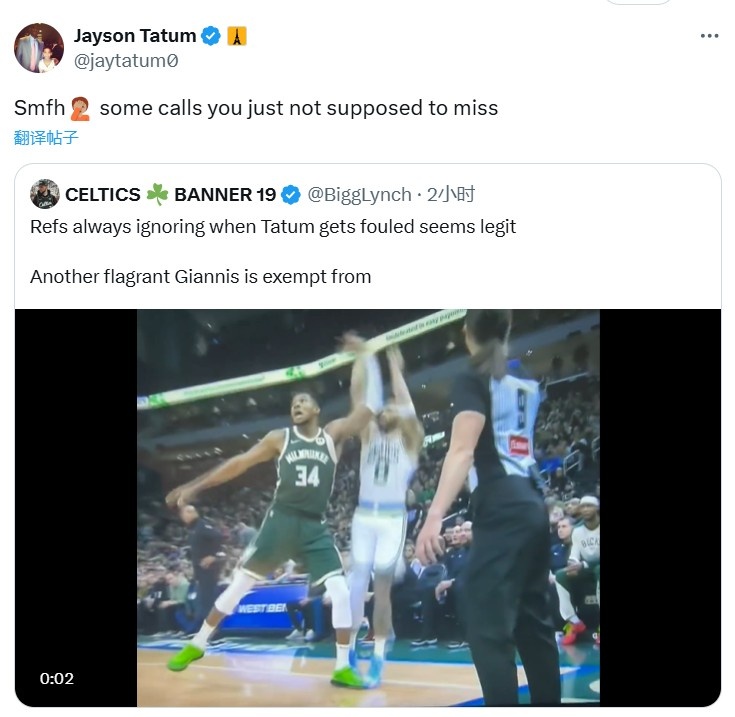This screenshot has width=735, height=717.
Task: Click text 'some calls you just not supposed to miss'
Action: pyautogui.click(x=298, y=108)
